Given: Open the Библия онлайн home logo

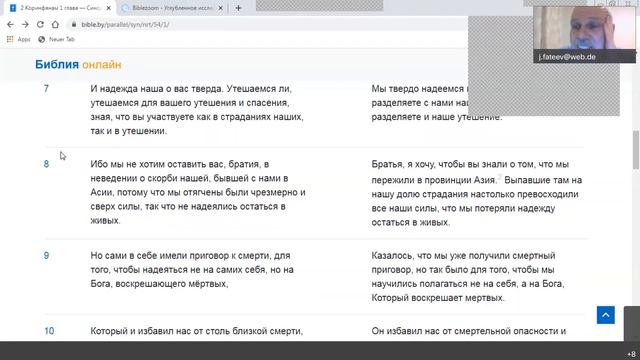Looking at the screenshot, I should tap(78, 64).
